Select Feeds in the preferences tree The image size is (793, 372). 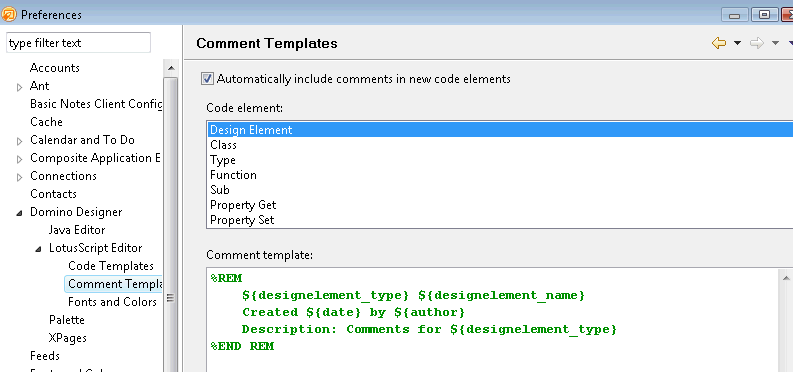(x=45, y=356)
